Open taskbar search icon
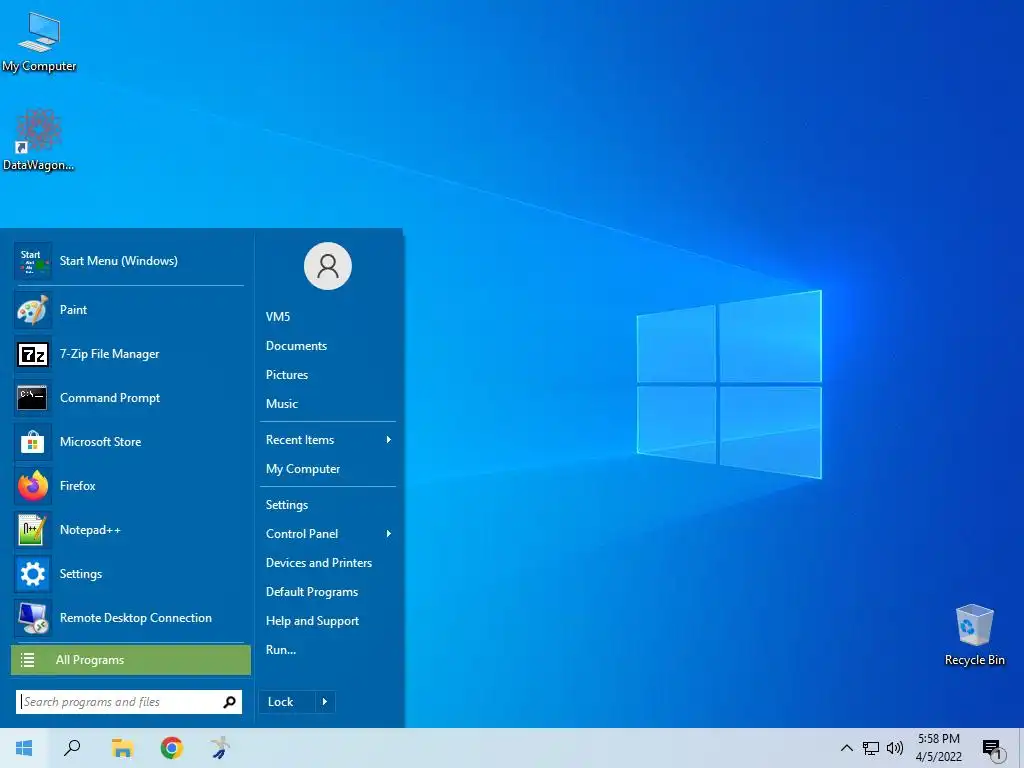This screenshot has width=1024, height=768. point(72,748)
